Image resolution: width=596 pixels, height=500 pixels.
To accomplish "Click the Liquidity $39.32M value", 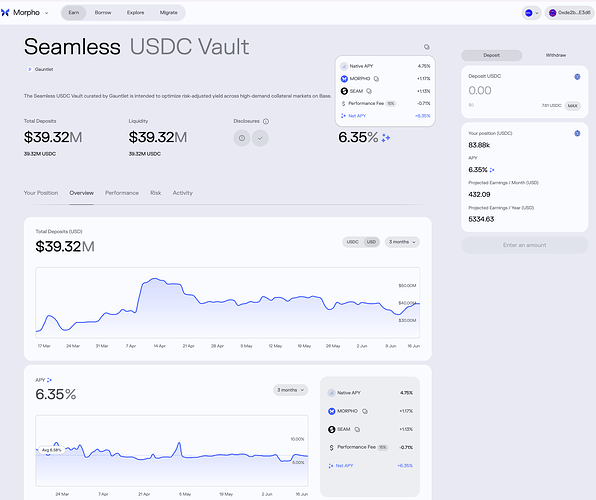I will [158, 137].
